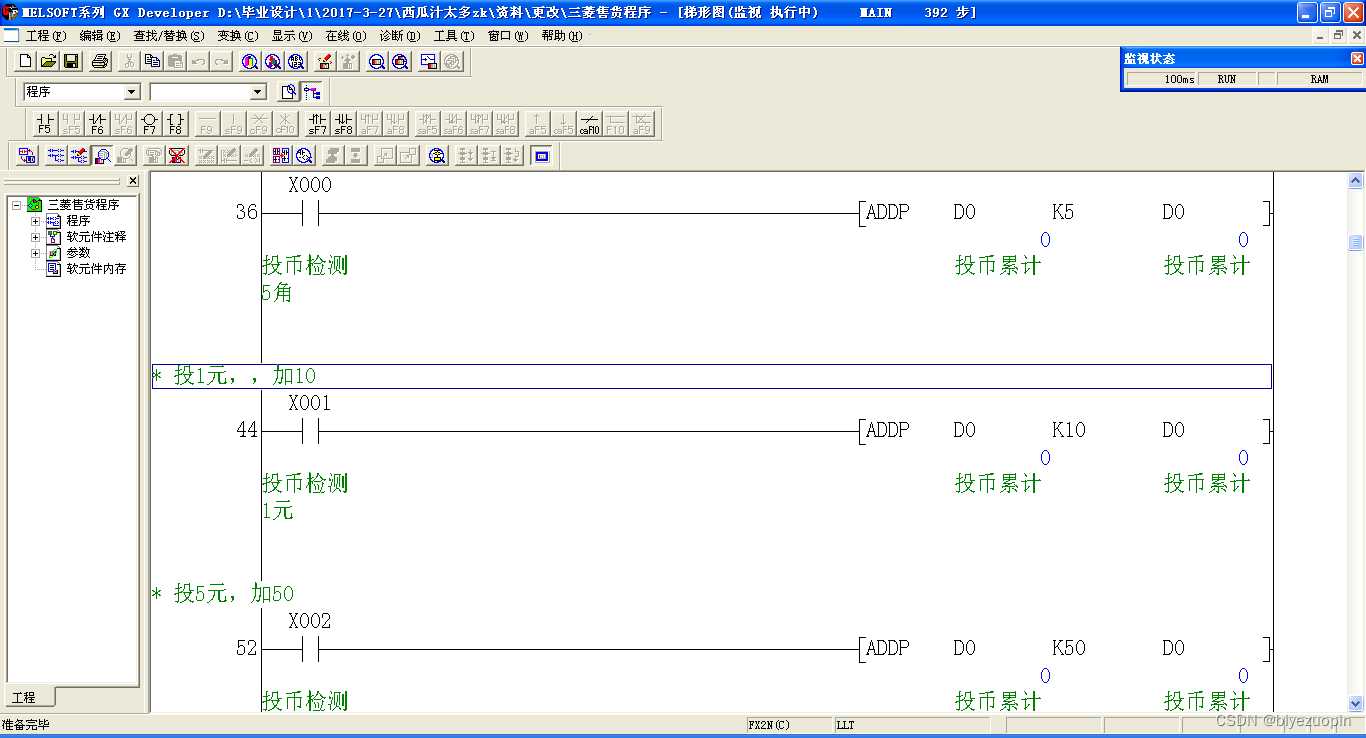Click the page icon beside the dropdowns
The width and height of the screenshot is (1366, 738).
(289, 92)
